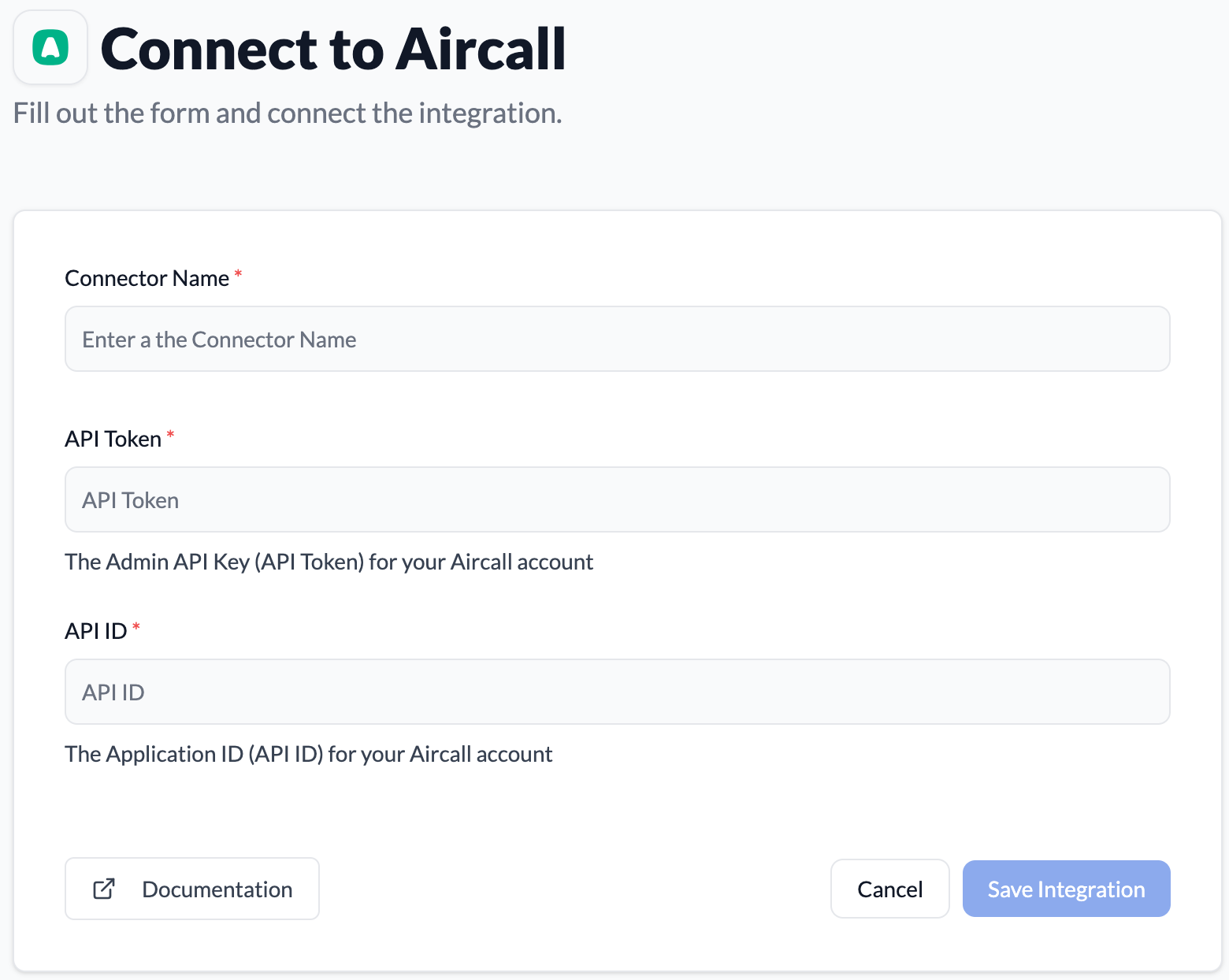Viewport: 1229px width, 980px height.
Task: Click the "API ID" field label
Action: 95,631
